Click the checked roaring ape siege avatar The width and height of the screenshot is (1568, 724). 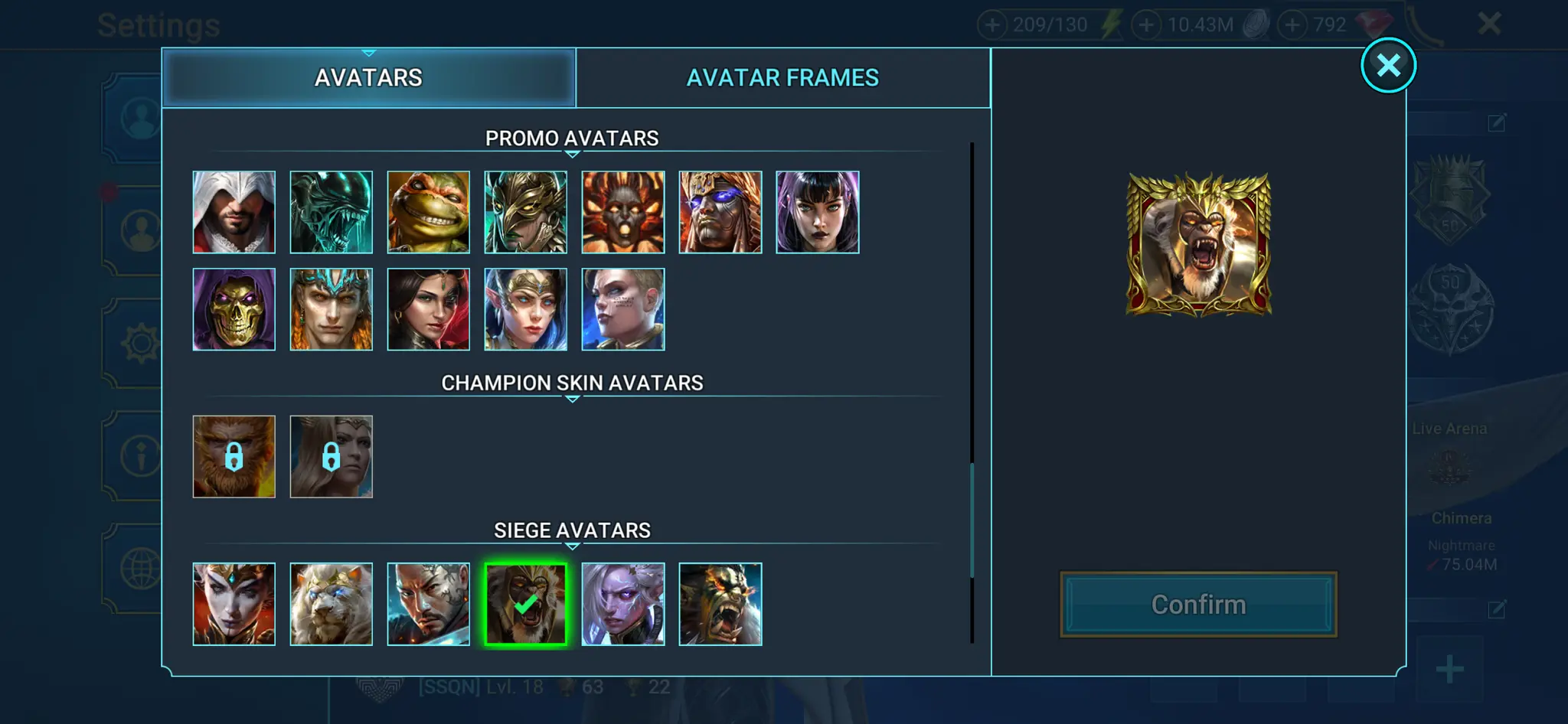(525, 604)
